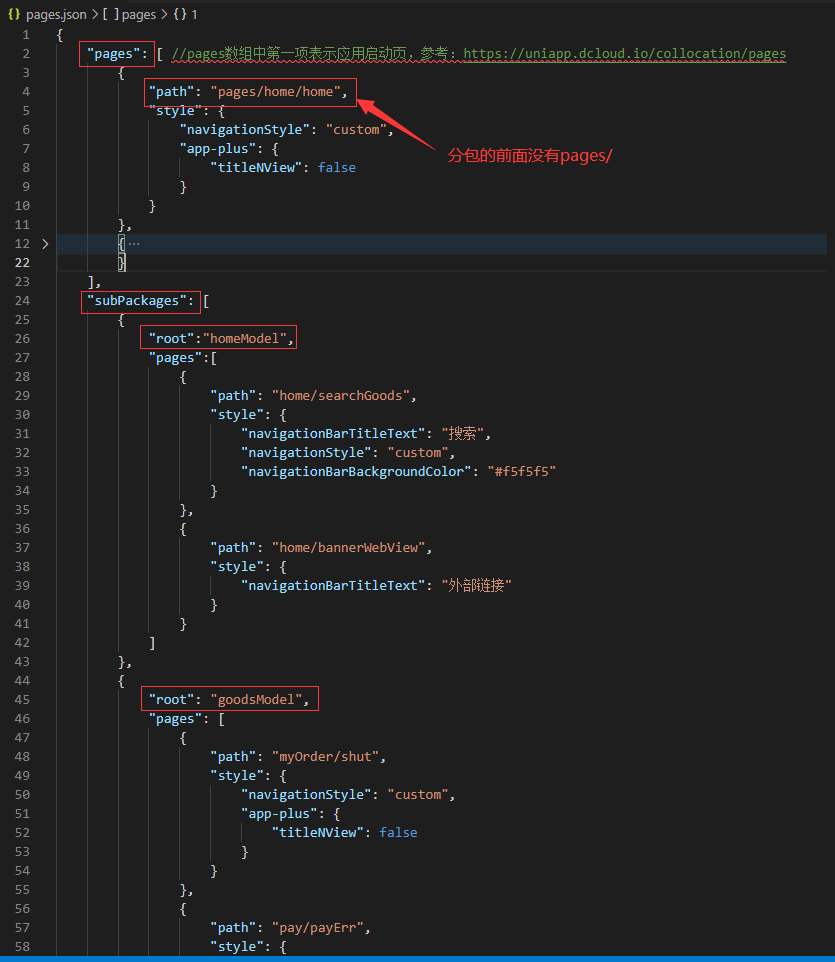Click "app-plus" key on line 51
Viewport: 835px width, 962px height.
pyautogui.click(x=279, y=814)
